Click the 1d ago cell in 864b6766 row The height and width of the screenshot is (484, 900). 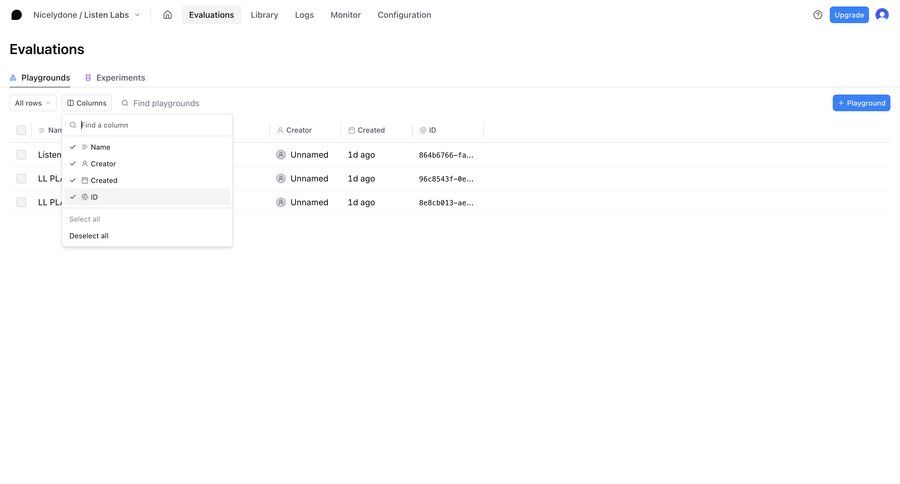tap(362, 154)
